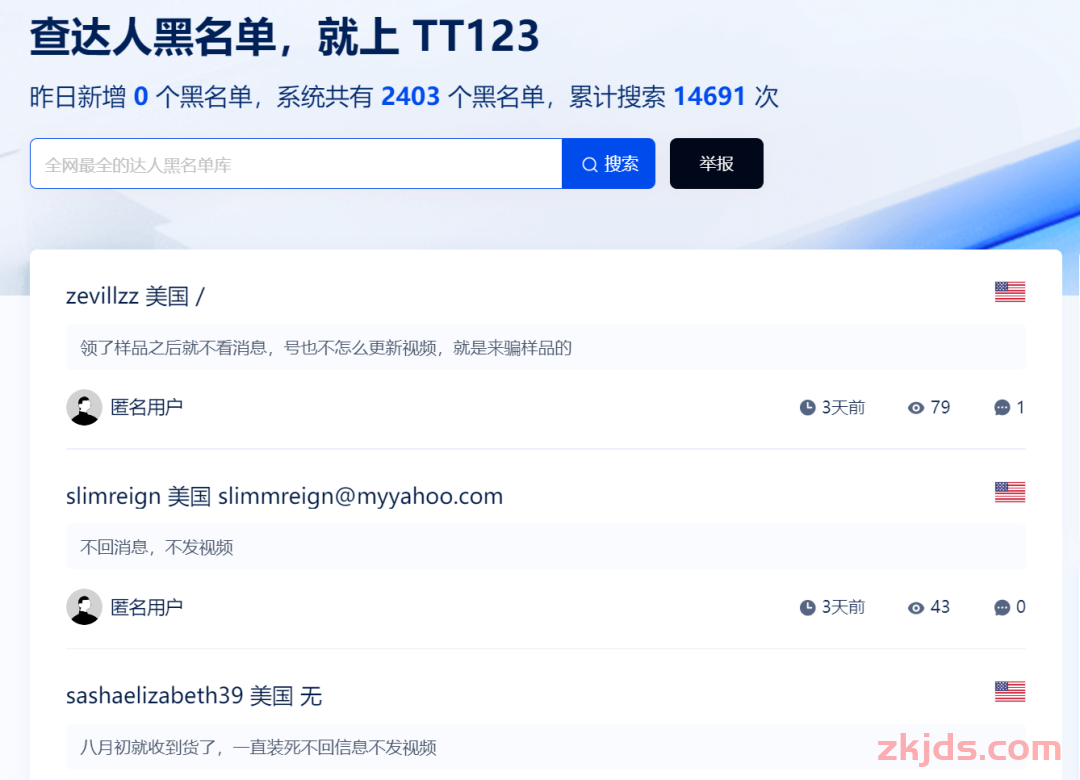Open the zevillzz 美国 / entry title
The height and width of the screenshot is (780, 1080).
coord(135,296)
